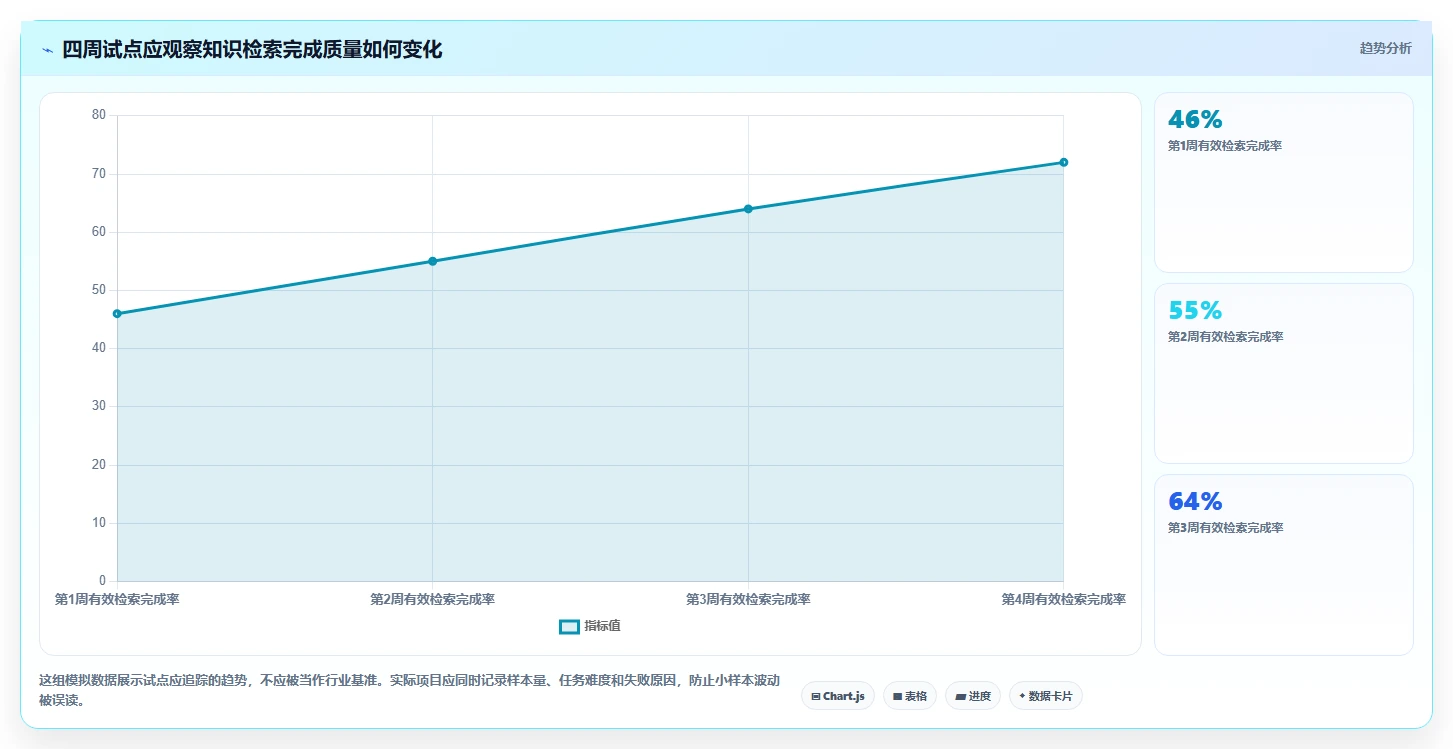Screen dimensions: 1453x749
Task: Click the 第4周有效检索完成率 axis label
Action: (x=1064, y=600)
